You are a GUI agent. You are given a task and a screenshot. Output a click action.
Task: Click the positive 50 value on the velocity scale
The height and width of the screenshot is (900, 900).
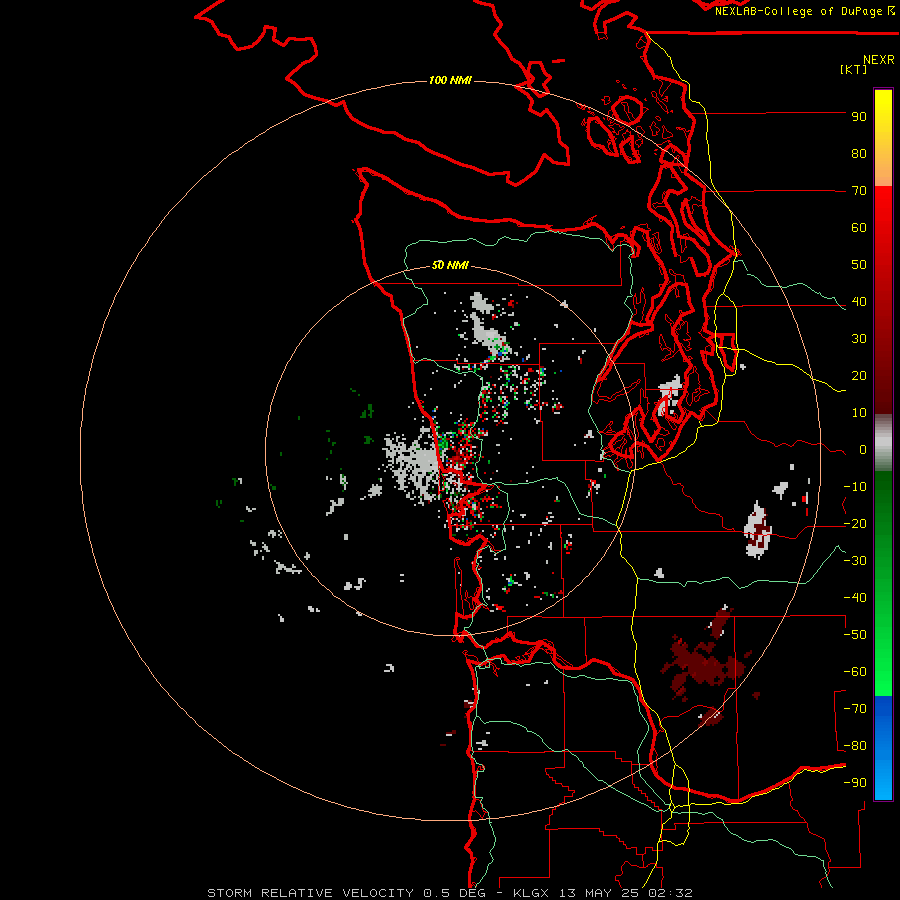coord(859,265)
